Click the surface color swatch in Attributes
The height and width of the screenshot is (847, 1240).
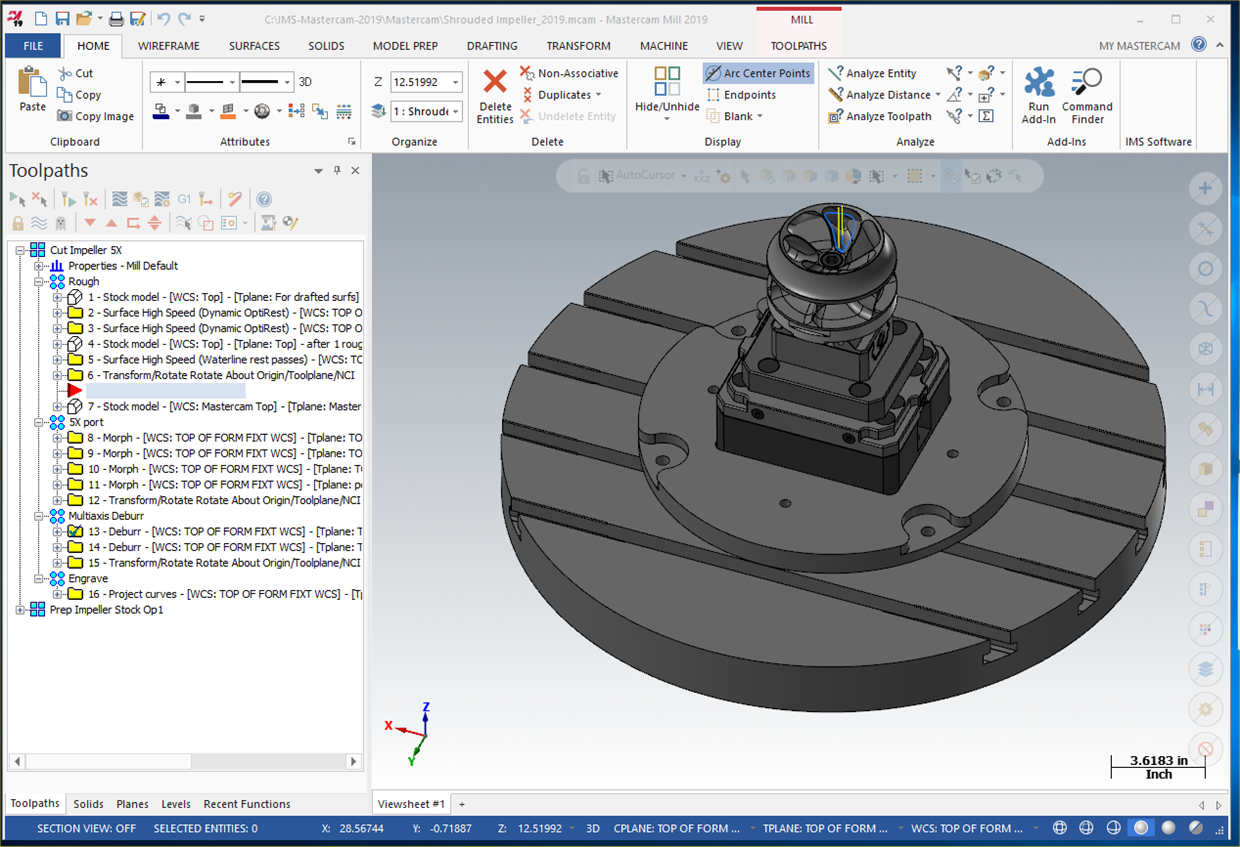(228, 111)
